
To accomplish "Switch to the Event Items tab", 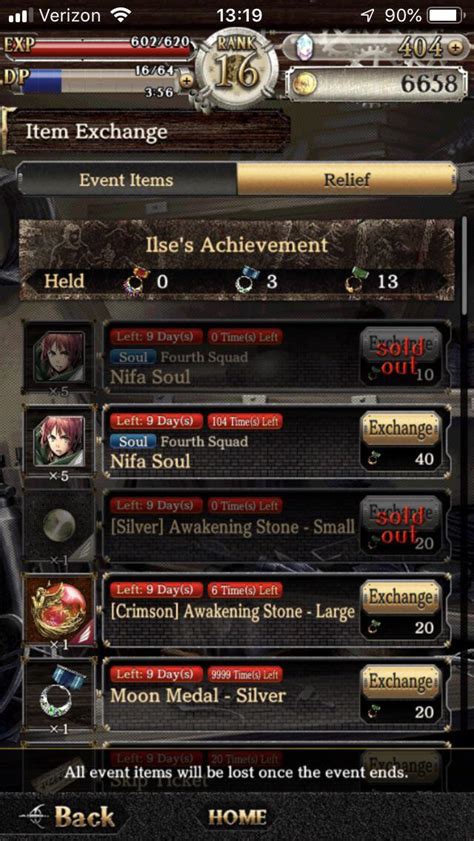I will 127,179.
